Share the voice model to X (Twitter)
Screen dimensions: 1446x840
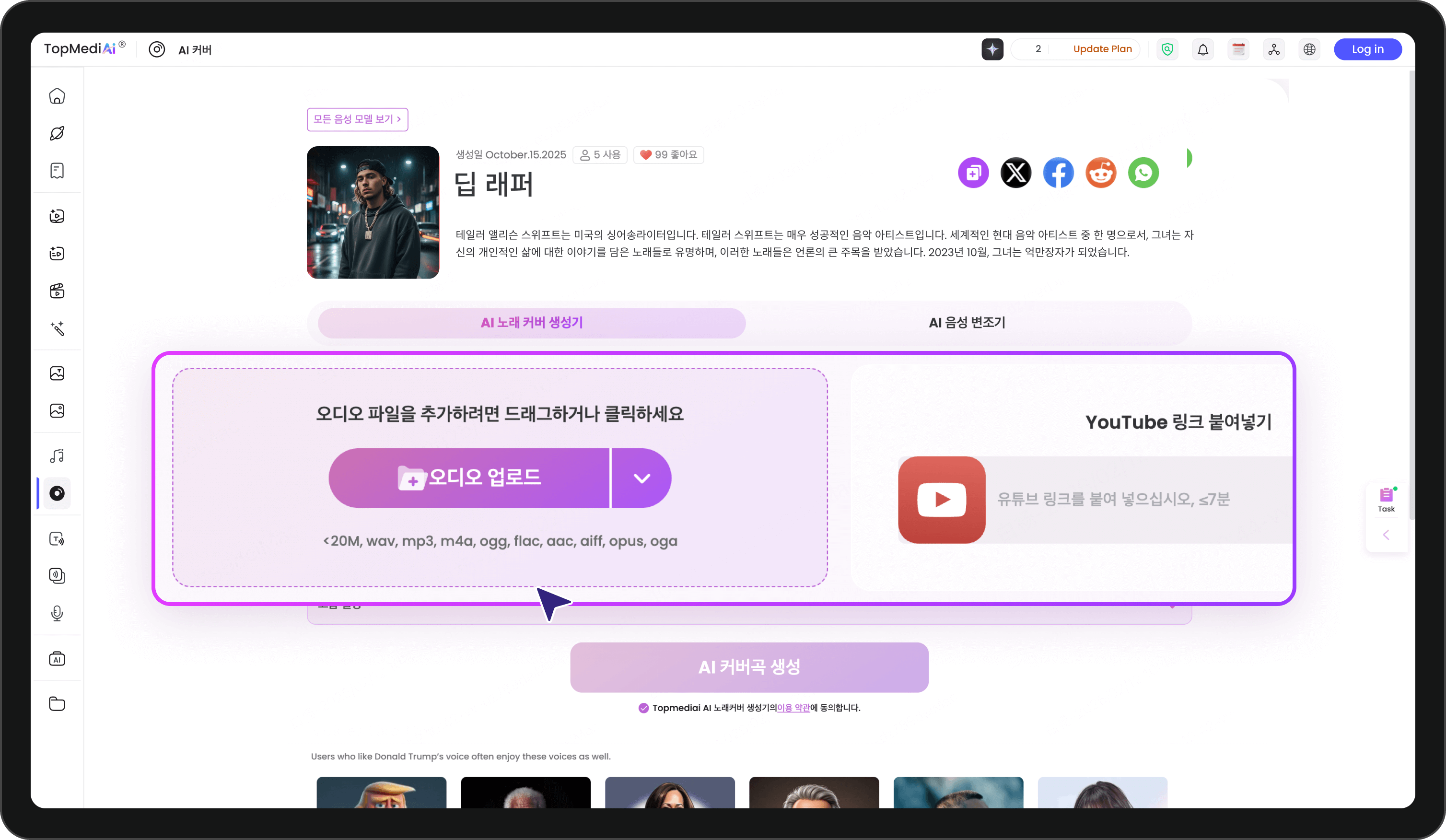point(1015,172)
